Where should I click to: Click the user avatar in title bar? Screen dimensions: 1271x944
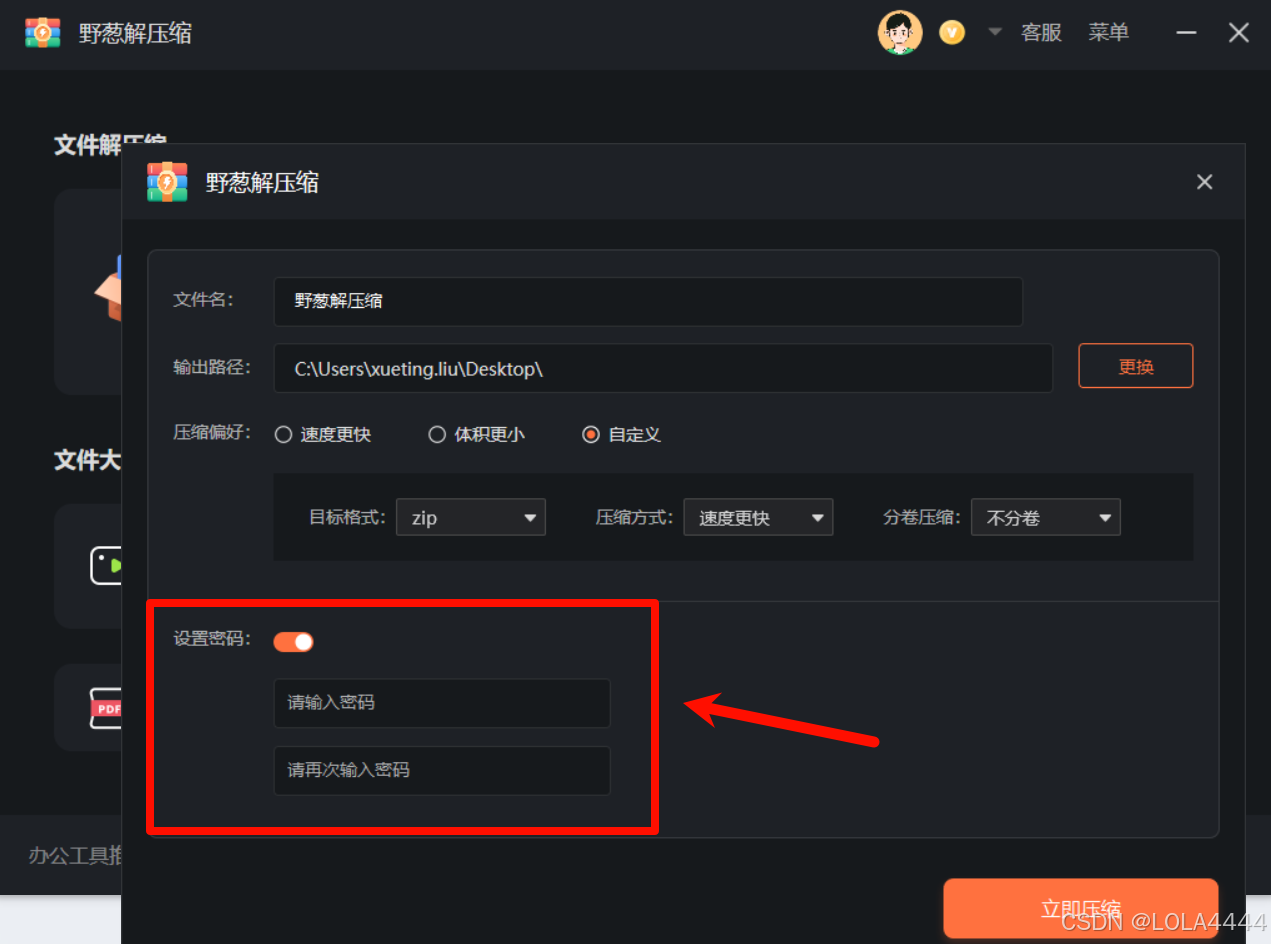coord(899,33)
